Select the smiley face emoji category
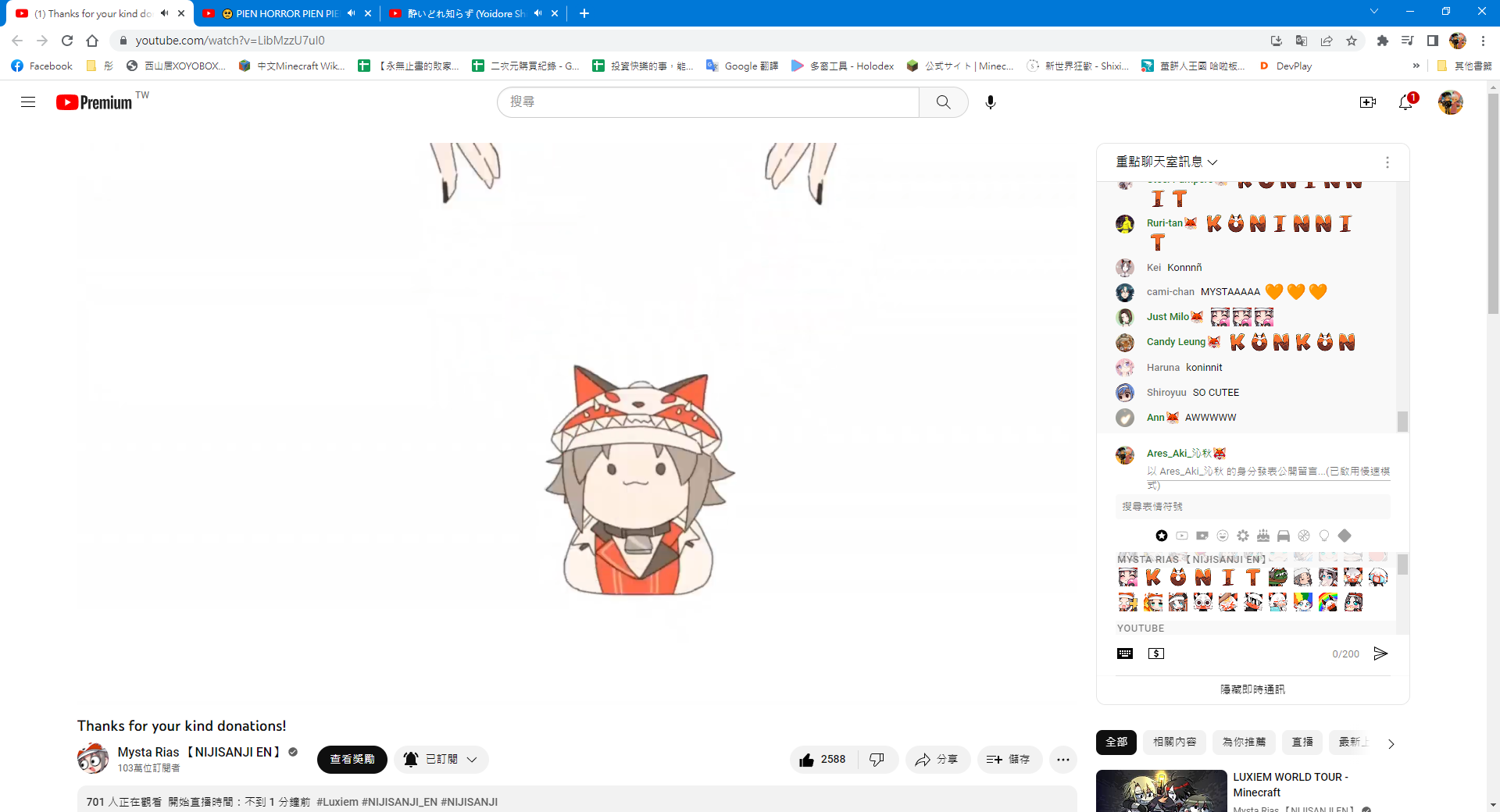This screenshot has height=812, width=1500. [x=1223, y=536]
